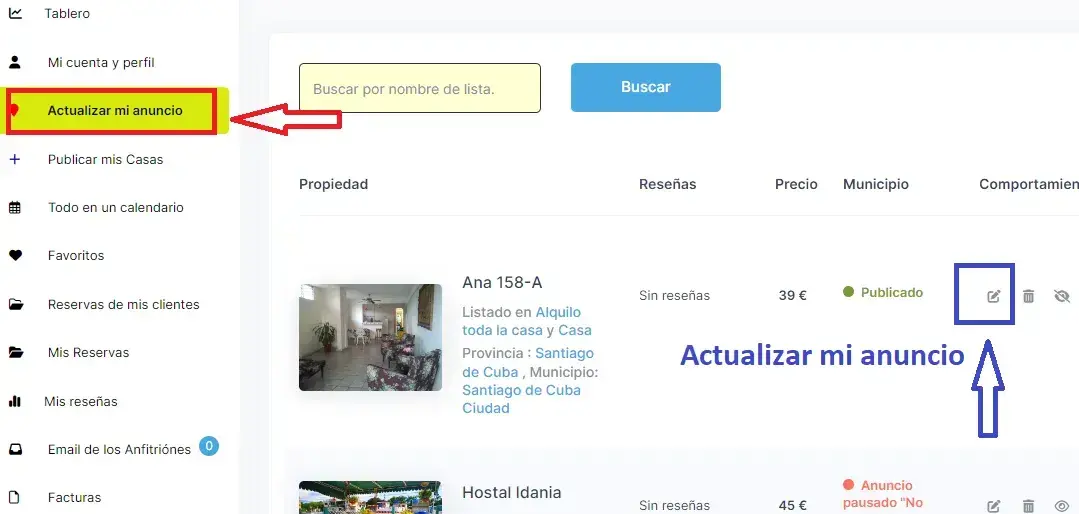Follow the Alquilo toda la casa link
The width and height of the screenshot is (1079, 514).
pyautogui.click(x=522, y=321)
